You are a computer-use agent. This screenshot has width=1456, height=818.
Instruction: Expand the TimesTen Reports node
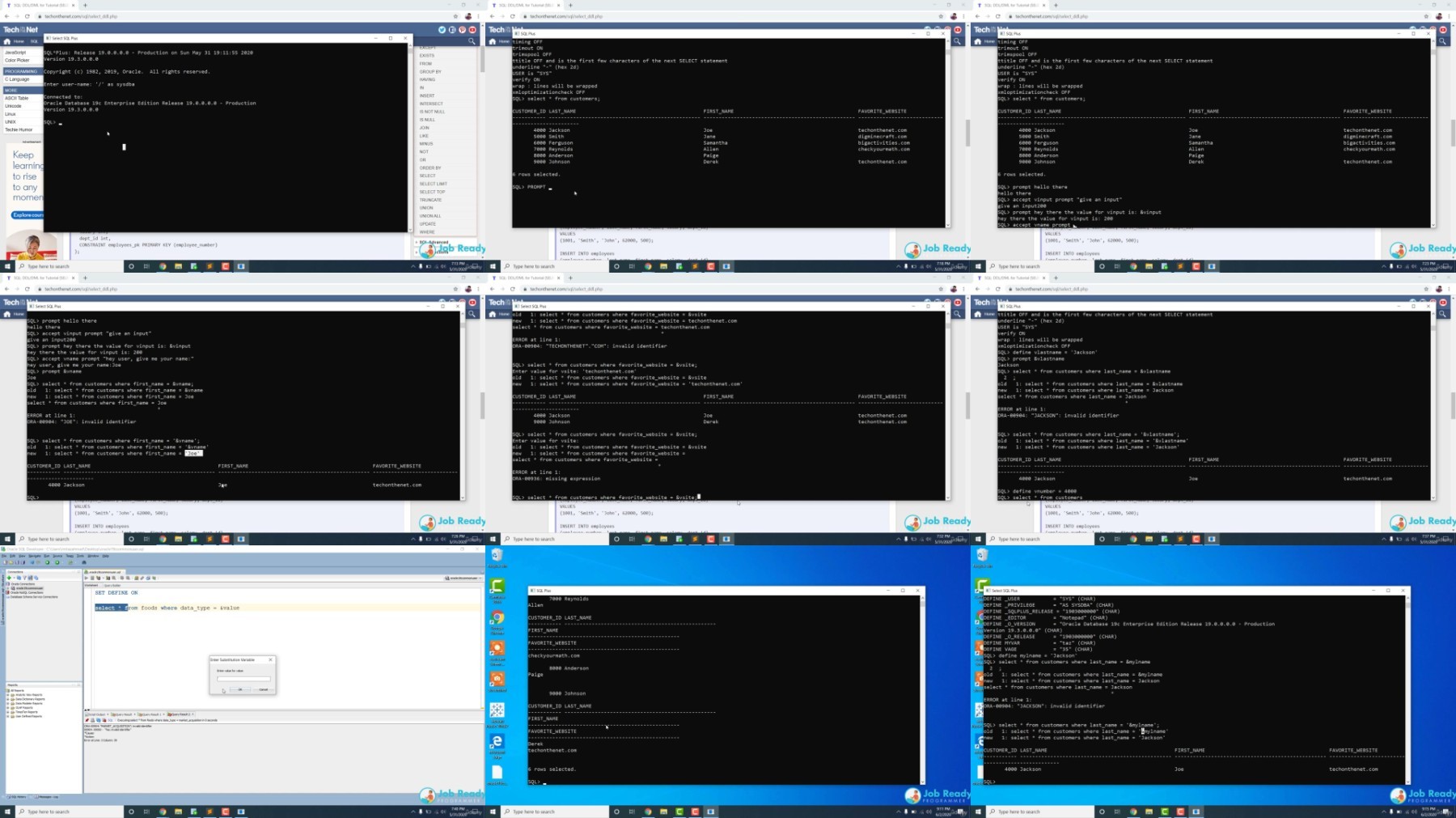8,712
